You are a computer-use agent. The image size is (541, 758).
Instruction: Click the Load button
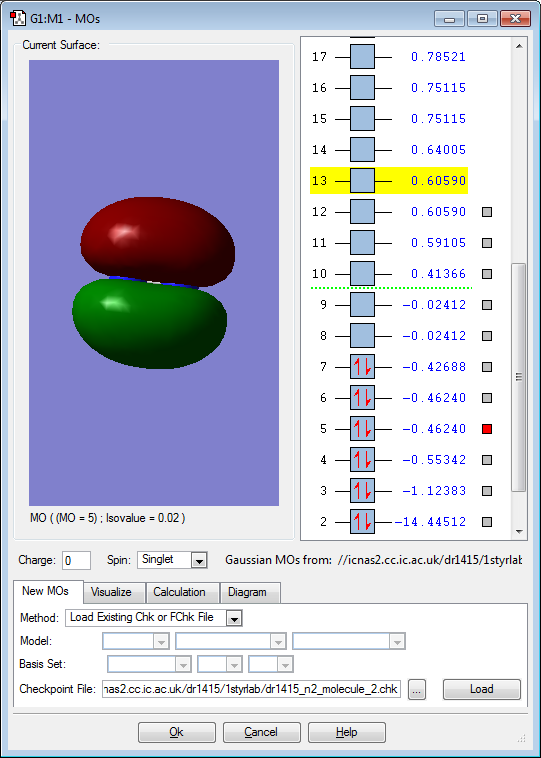coord(482,689)
